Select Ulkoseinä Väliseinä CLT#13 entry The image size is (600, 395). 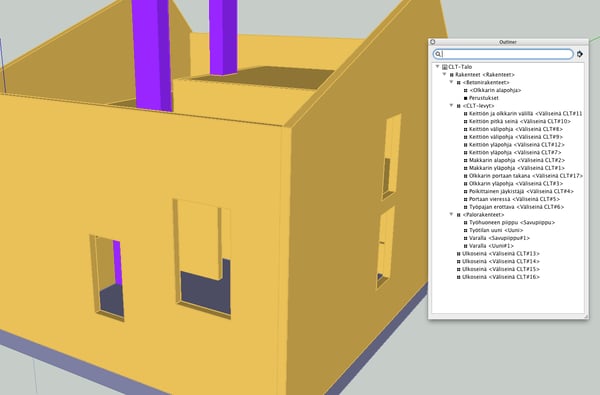pos(501,253)
